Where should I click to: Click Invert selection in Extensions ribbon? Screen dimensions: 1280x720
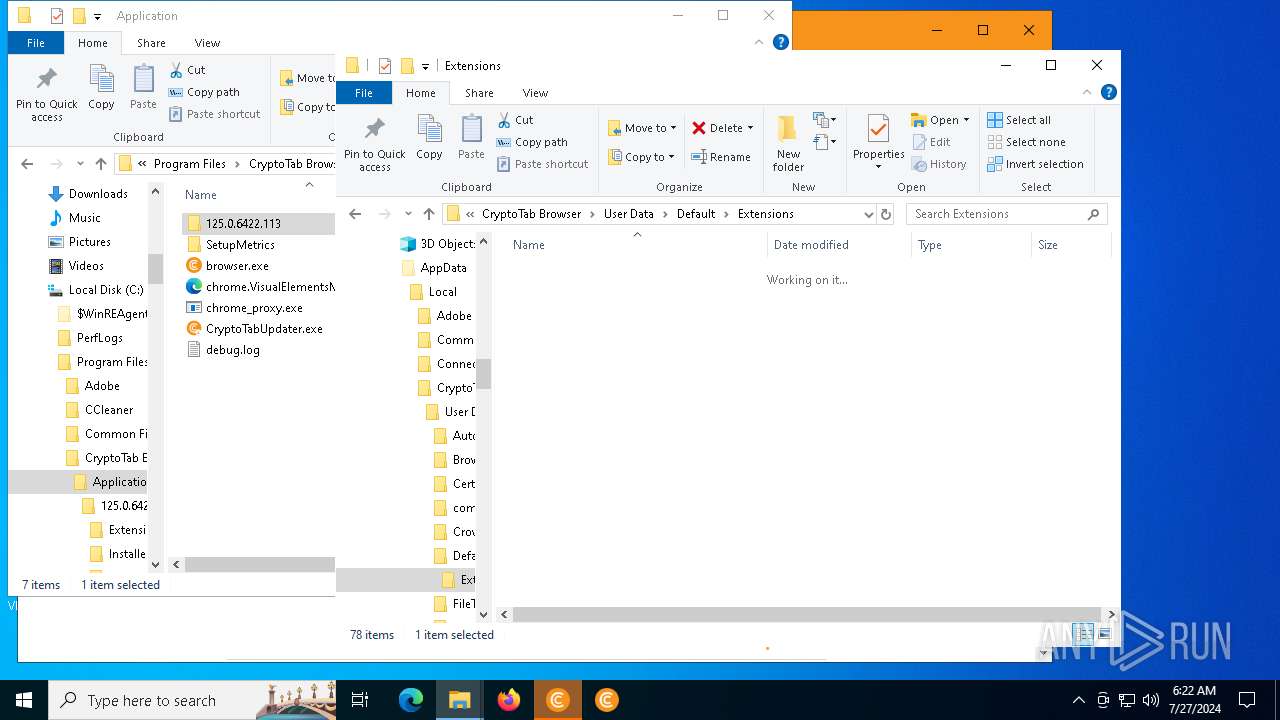click(1035, 164)
